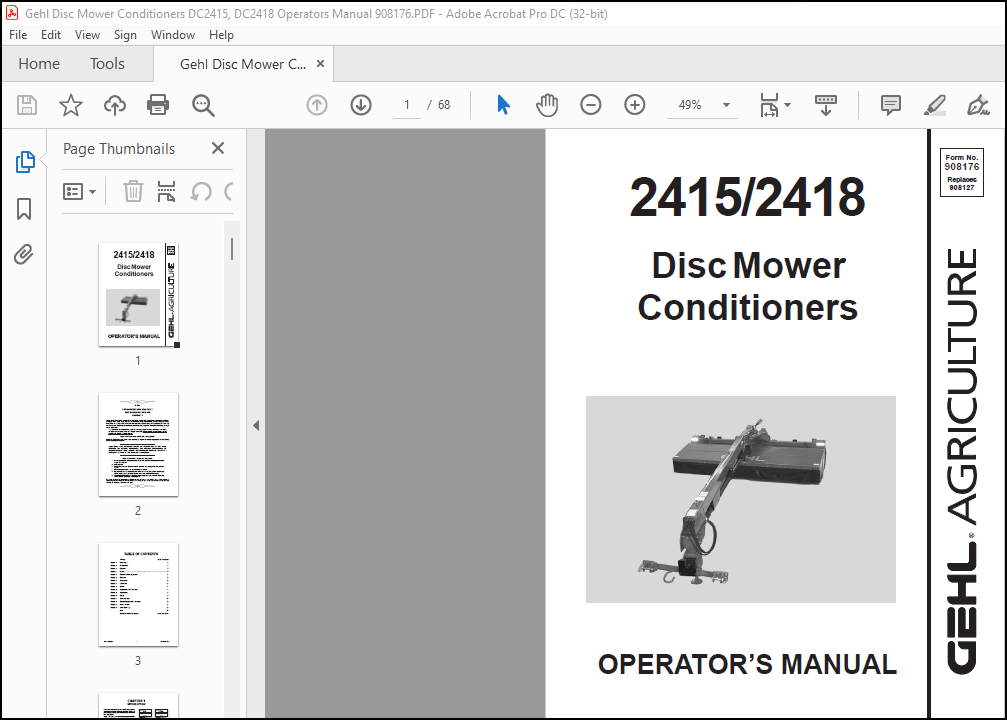
Task: Add a comment note
Action: (x=891, y=105)
